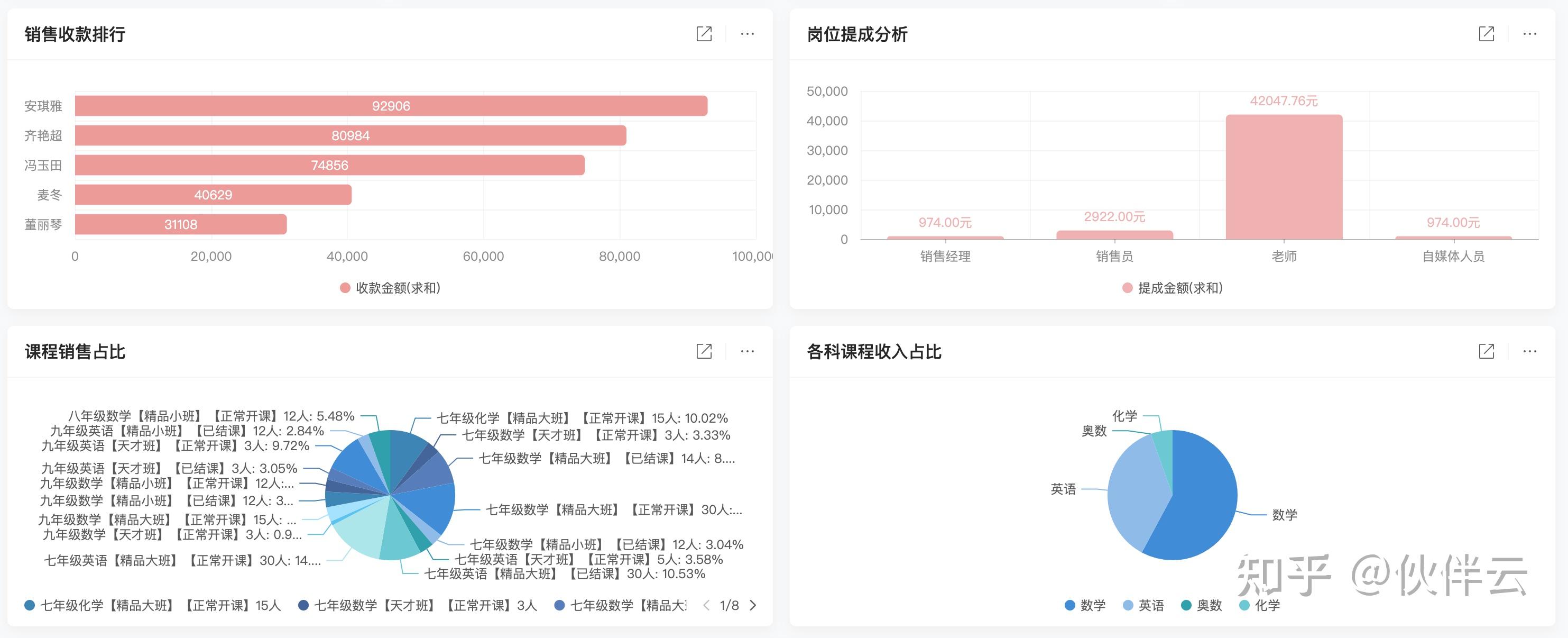The image size is (1568, 638).
Task: Toggle 收款金额(求和) legend series
Action: [390, 288]
